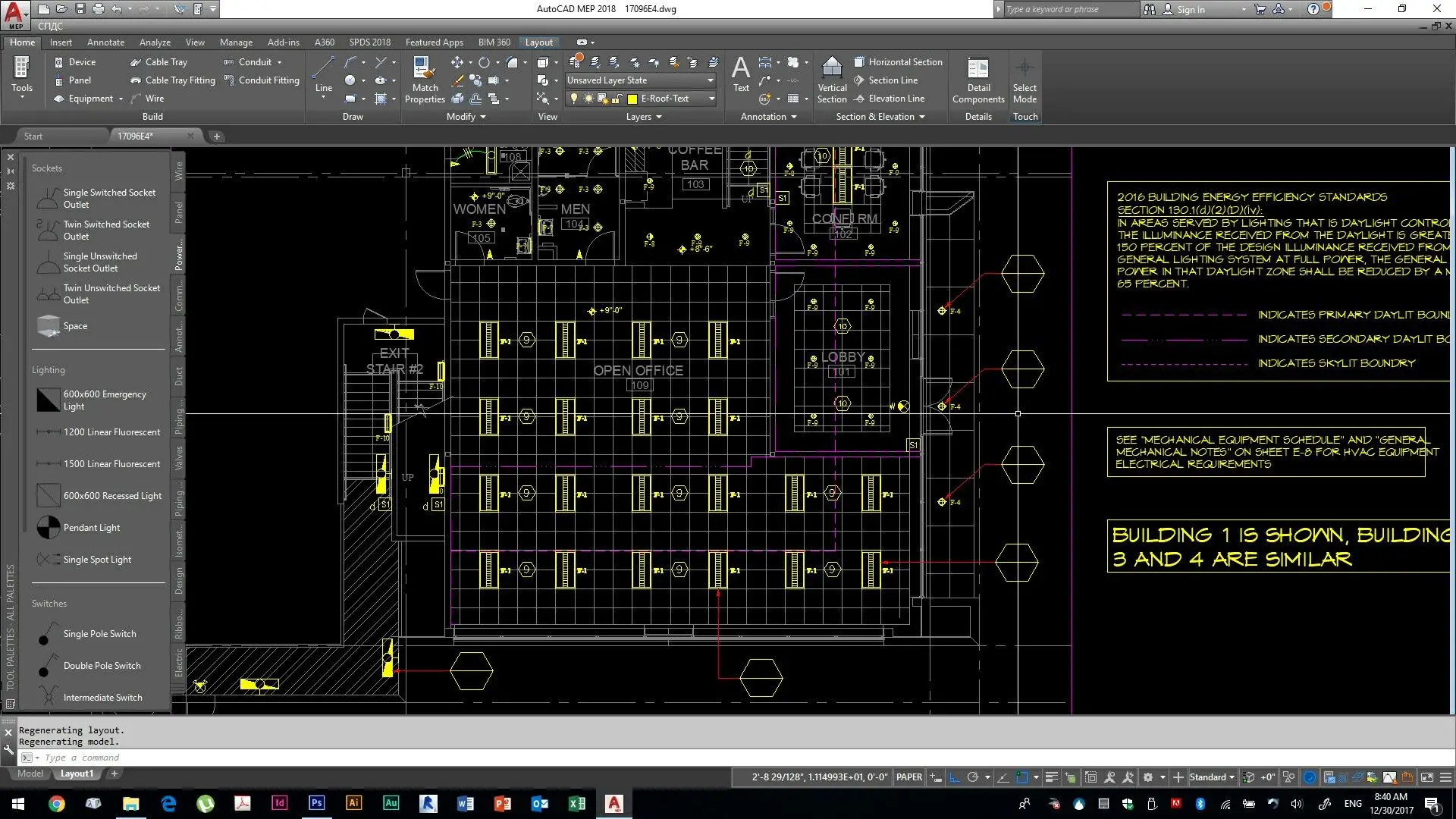The image size is (1456, 819).
Task: Switch to the SPDS 2018 tab
Action: (x=369, y=42)
